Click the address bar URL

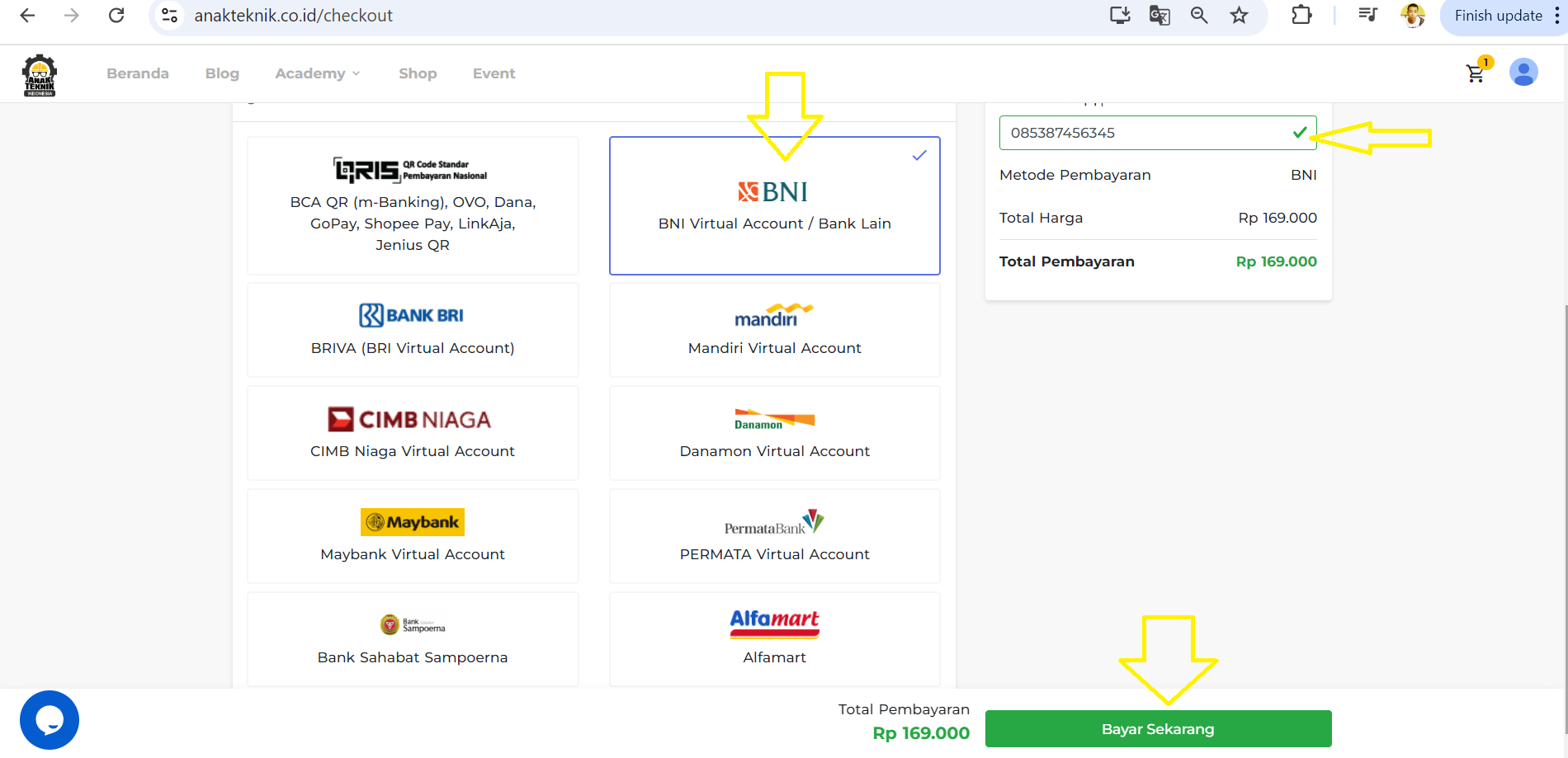[x=294, y=16]
